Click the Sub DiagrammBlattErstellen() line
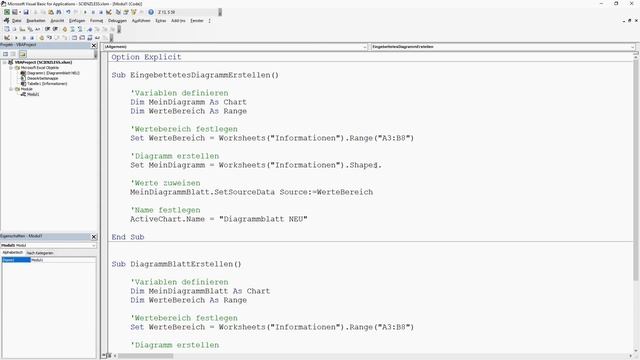 click(x=176, y=264)
